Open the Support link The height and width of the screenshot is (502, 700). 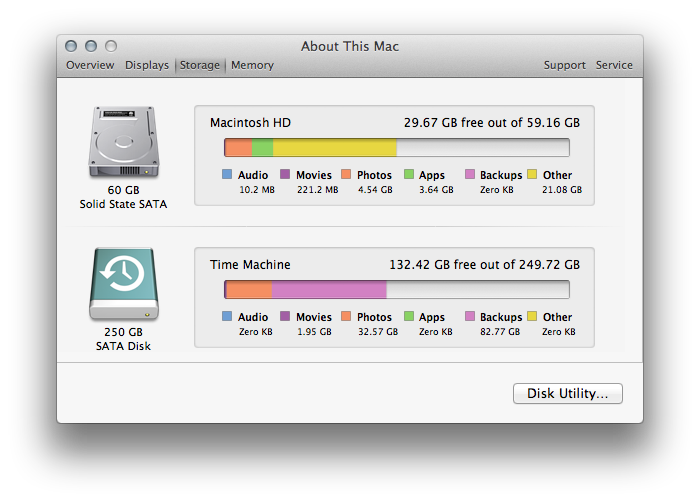[564, 65]
